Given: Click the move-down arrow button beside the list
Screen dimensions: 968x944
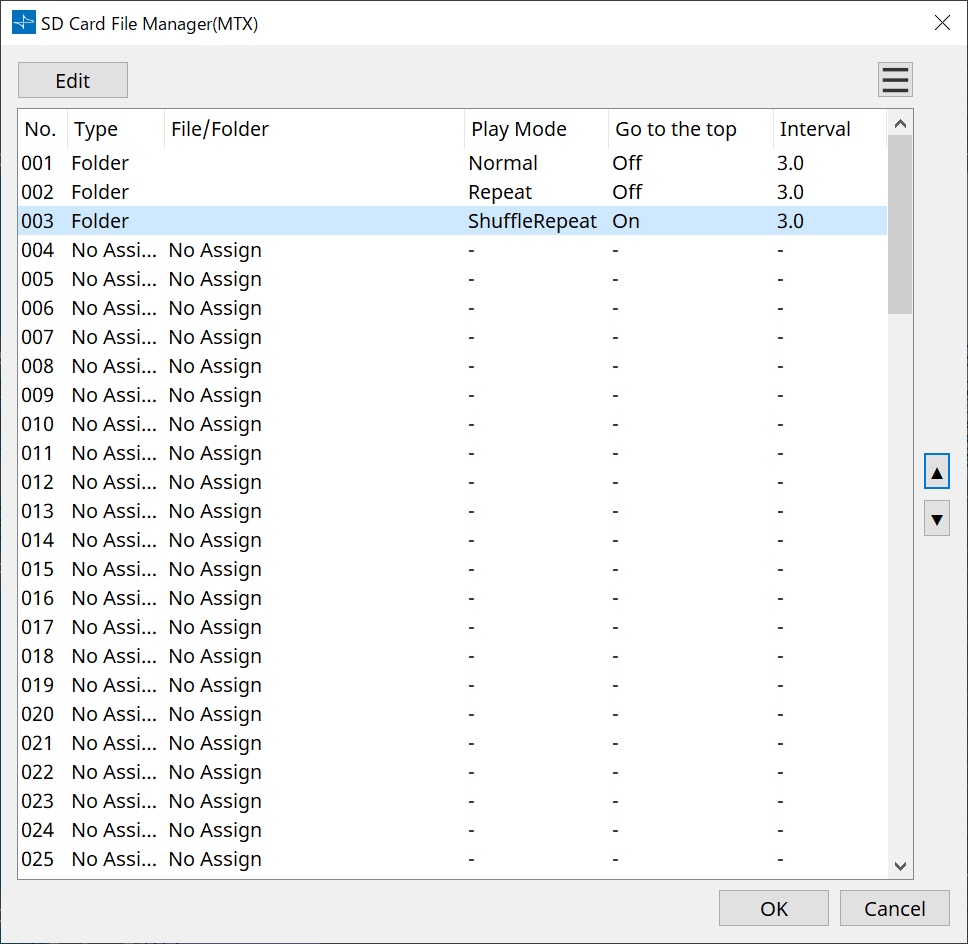Looking at the screenshot, I should 936,518.
